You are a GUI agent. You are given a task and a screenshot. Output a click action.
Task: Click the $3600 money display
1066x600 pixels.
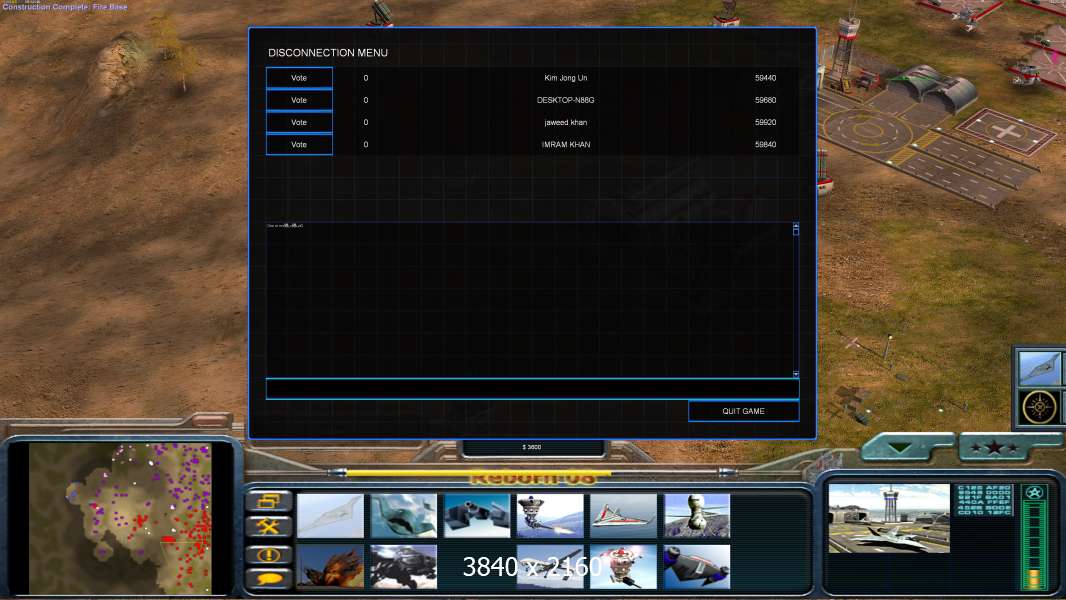pos(532,447)
